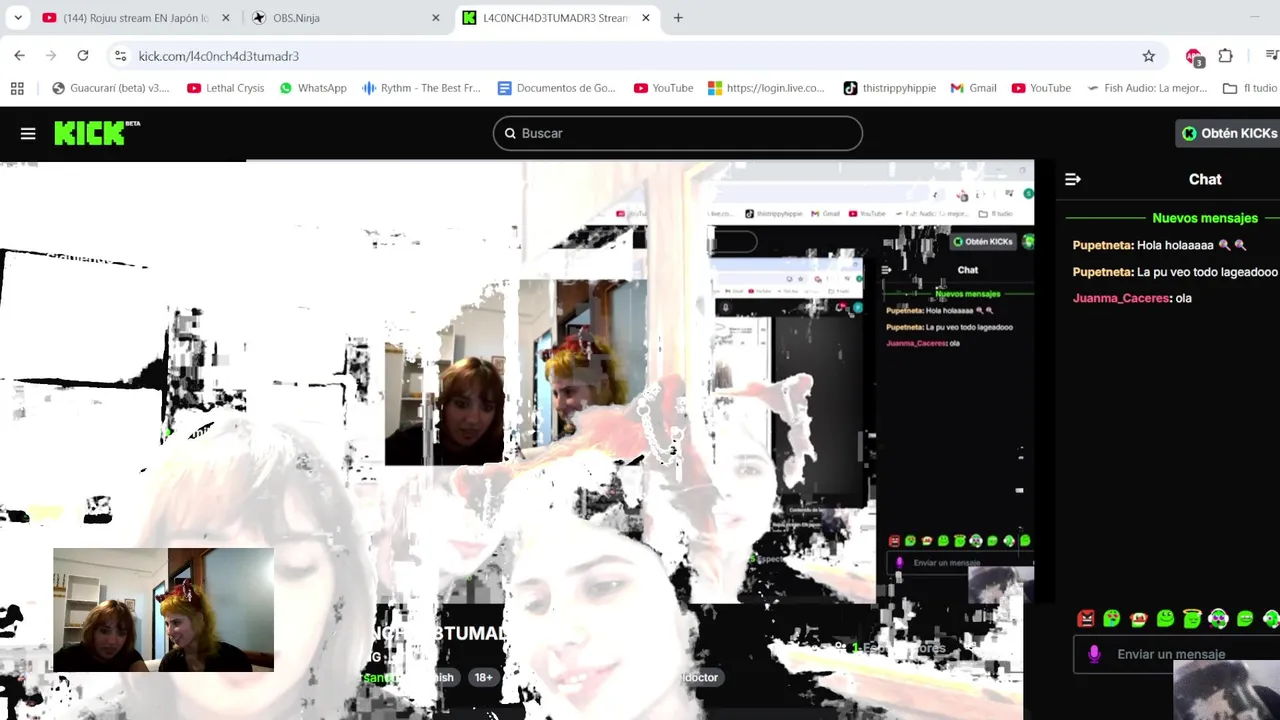Click the purple microphone icon in chat input

click(1094, 654)
